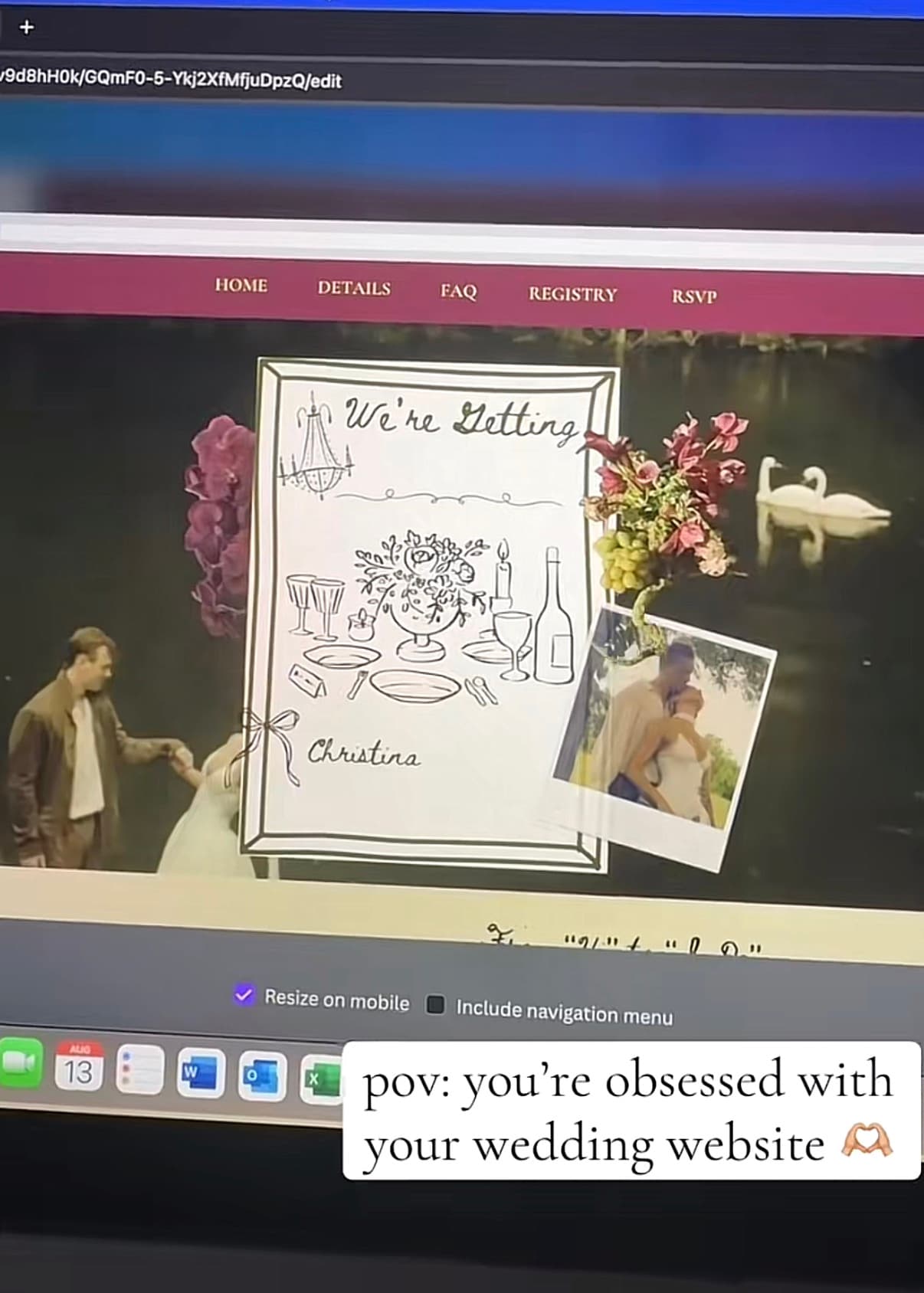Go to the DETAILS navigation link
Image resolution: width=924 pixels, height=1293 pixels.
[x=354, y=288]
